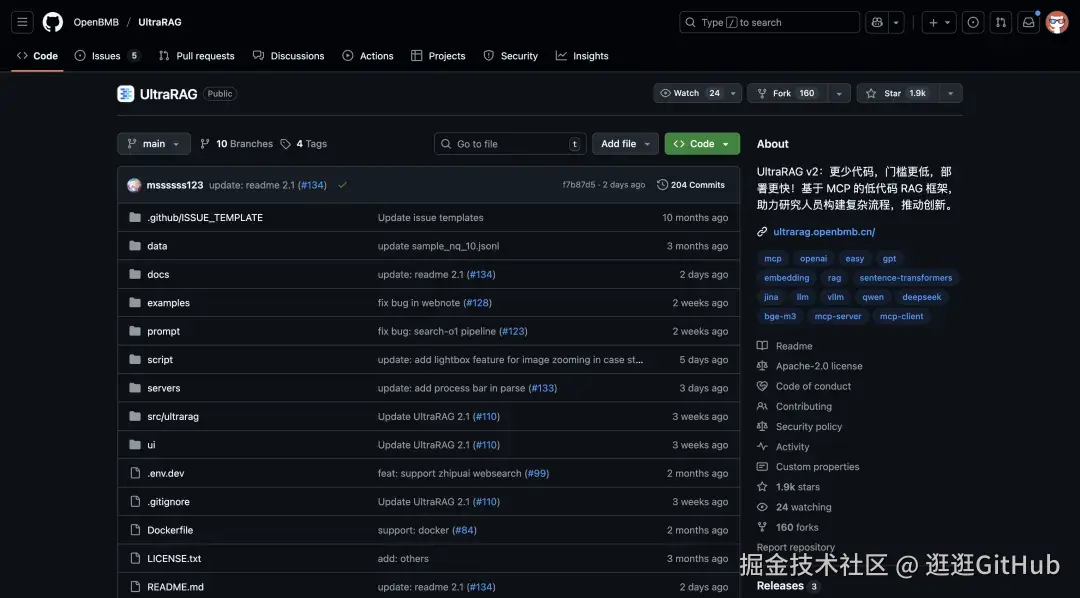Open the examples folder
This screenshot has height=598, width=1080.
coord(168,302)
